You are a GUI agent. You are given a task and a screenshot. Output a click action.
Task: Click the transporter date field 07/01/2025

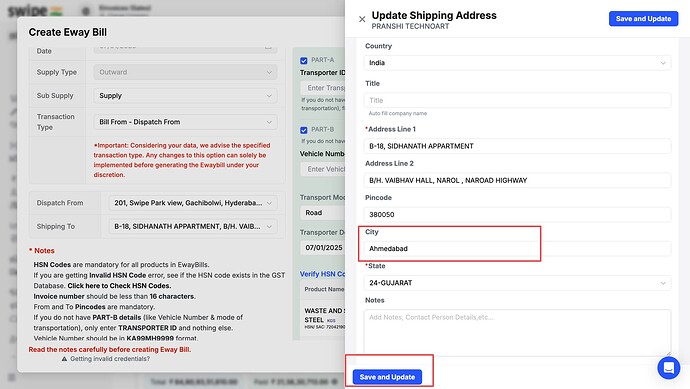point(323,248)
